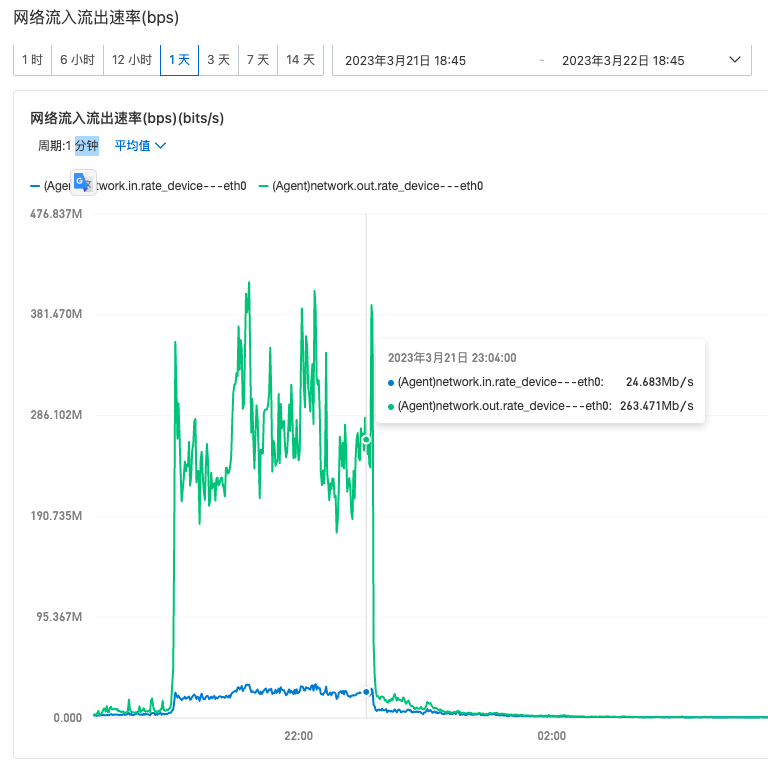Click the highlighted 分钟 period text
Image resolution: width=768 pixels, height=771 pixels.
87,146
